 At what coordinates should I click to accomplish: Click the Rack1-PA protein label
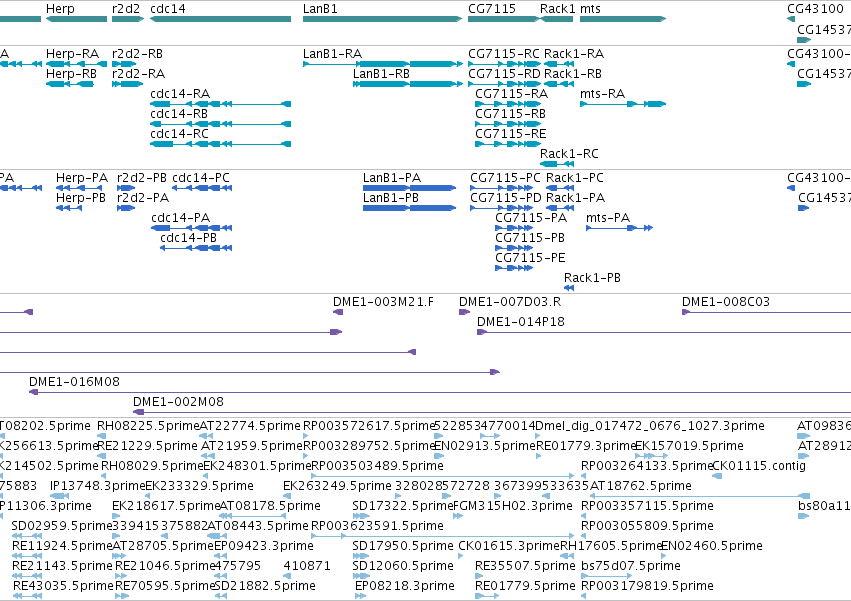575,198
